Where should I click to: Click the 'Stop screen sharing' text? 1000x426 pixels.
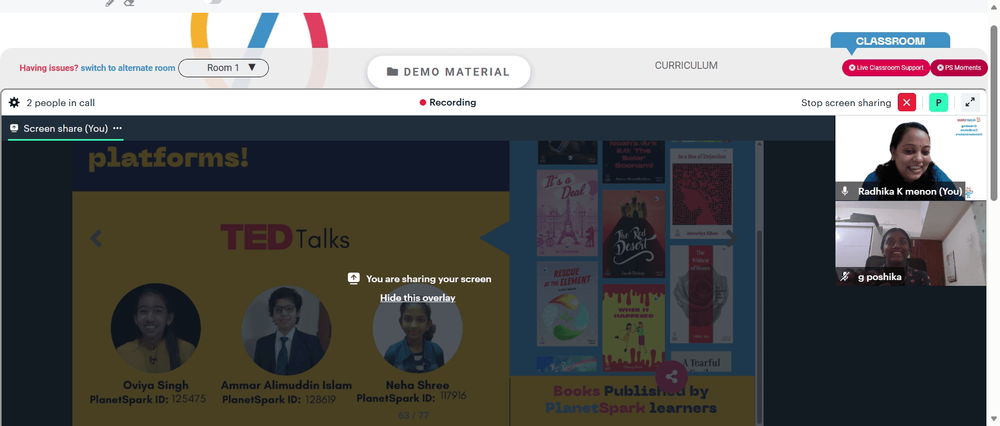tap(846, 103)
